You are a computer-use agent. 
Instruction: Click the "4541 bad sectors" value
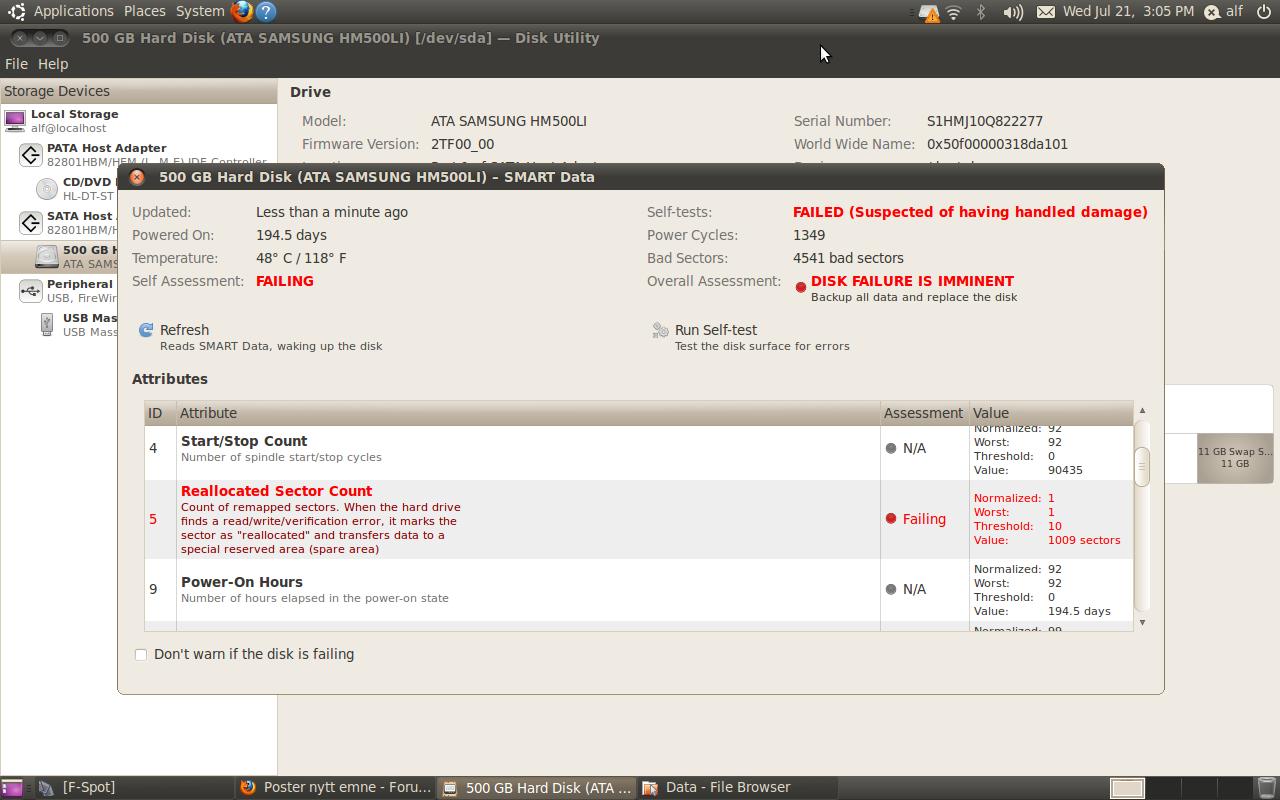(848, 258)
